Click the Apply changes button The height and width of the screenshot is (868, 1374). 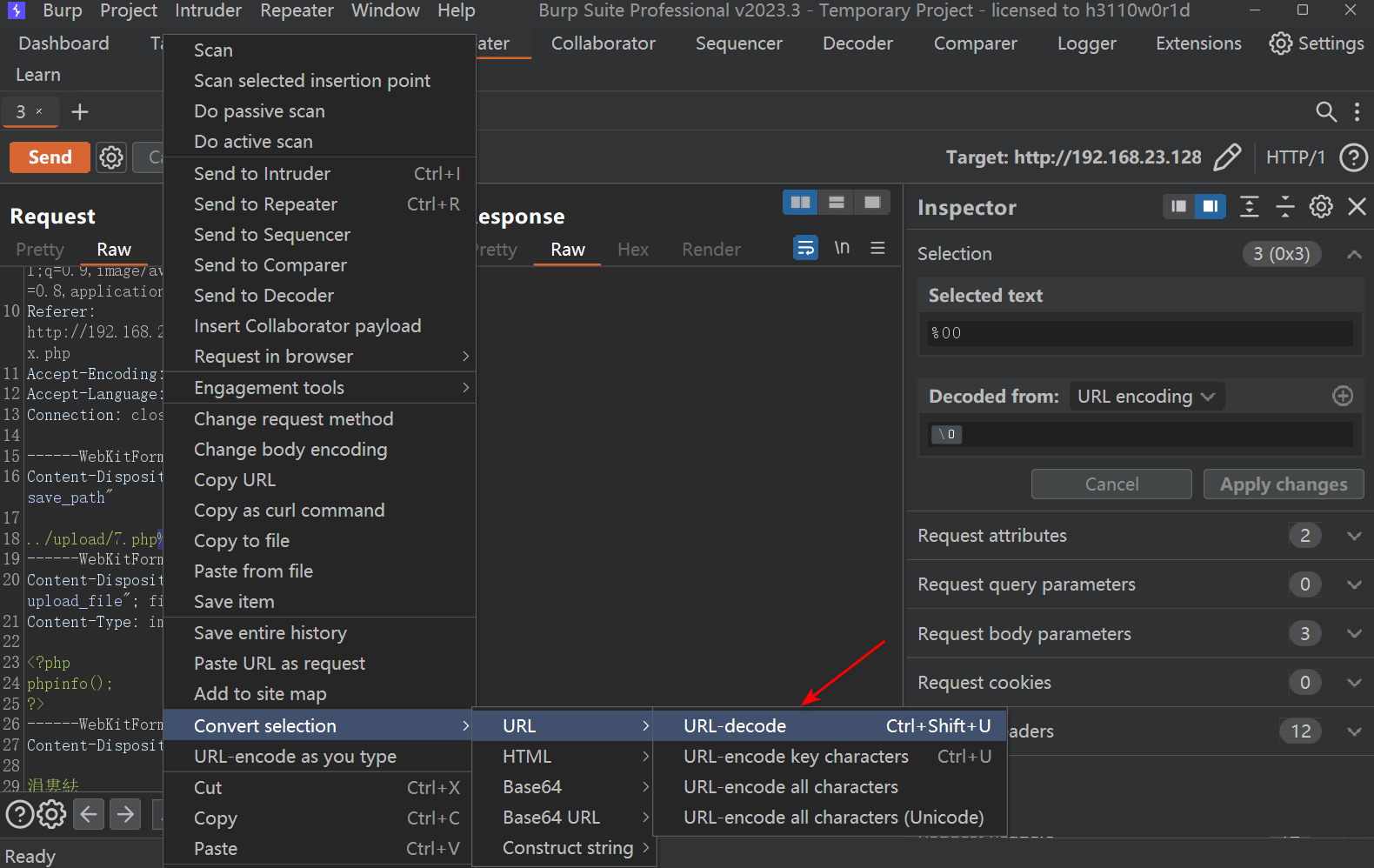[x=1283, y=484]
